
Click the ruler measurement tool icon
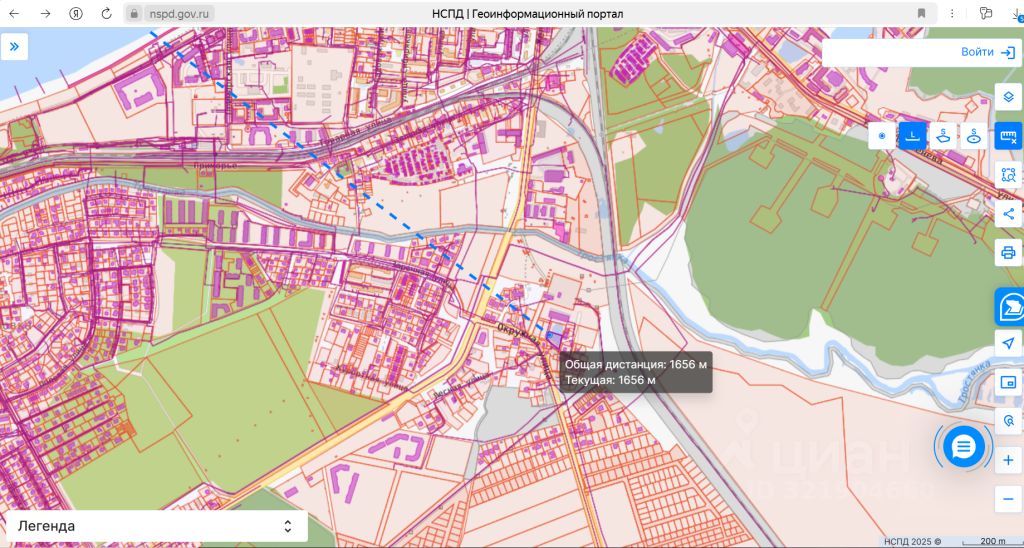point(1008,137)
